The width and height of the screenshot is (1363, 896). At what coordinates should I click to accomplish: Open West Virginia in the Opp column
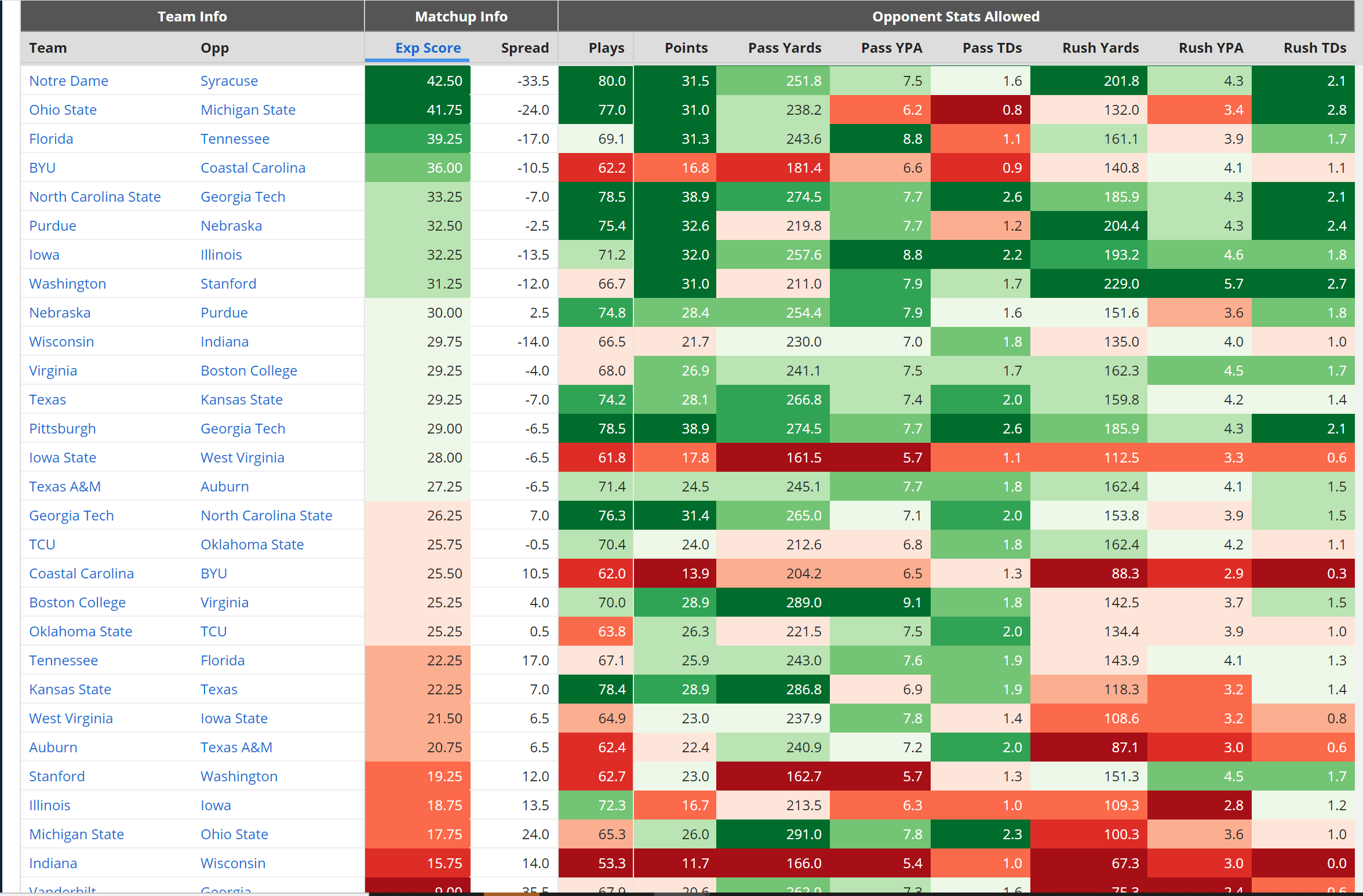[x=242, y=457]
